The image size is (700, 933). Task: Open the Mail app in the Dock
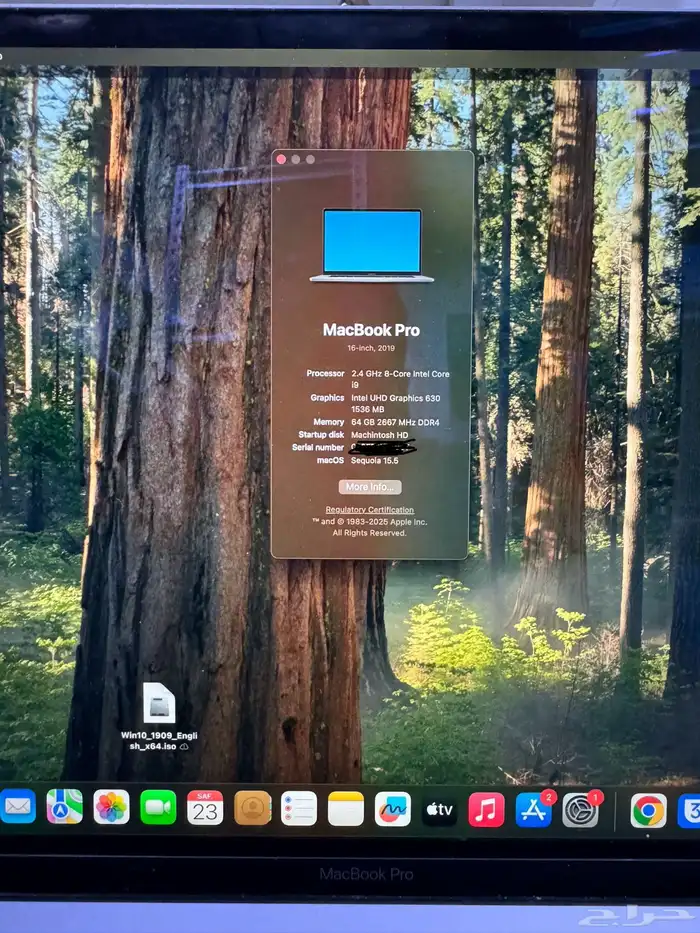(17, 806)
